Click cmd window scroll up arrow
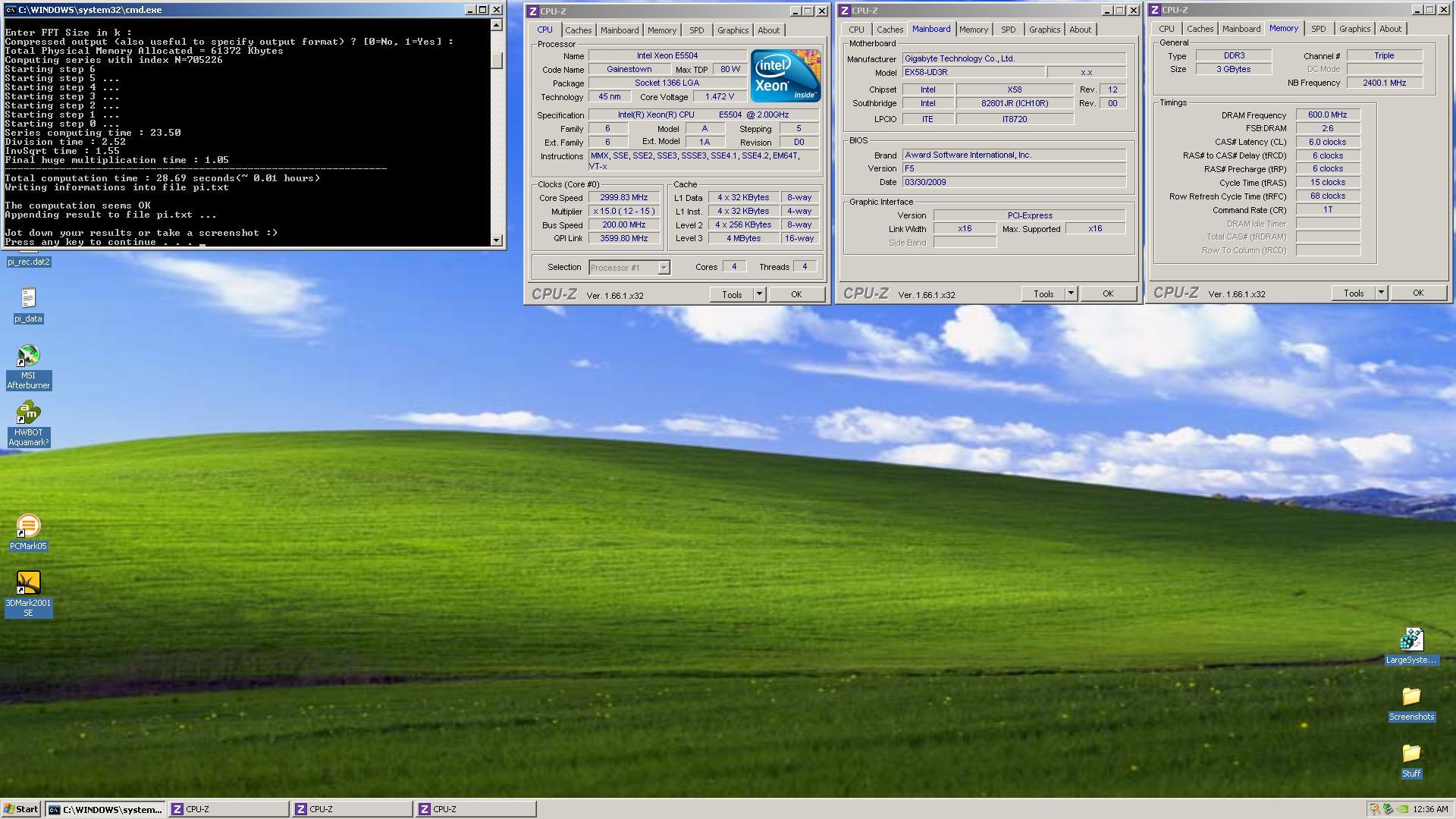The height and width of the screenshot is (819, 1456). (497, 25)
